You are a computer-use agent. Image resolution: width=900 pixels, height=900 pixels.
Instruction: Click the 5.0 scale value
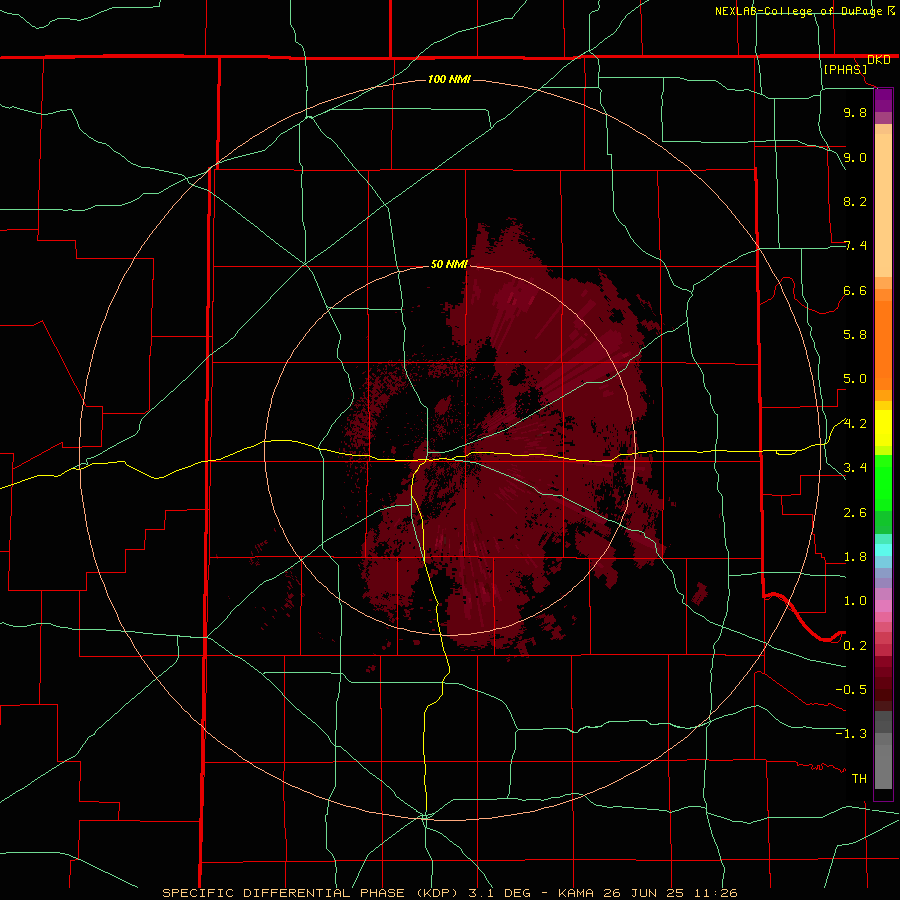point(855,379)
